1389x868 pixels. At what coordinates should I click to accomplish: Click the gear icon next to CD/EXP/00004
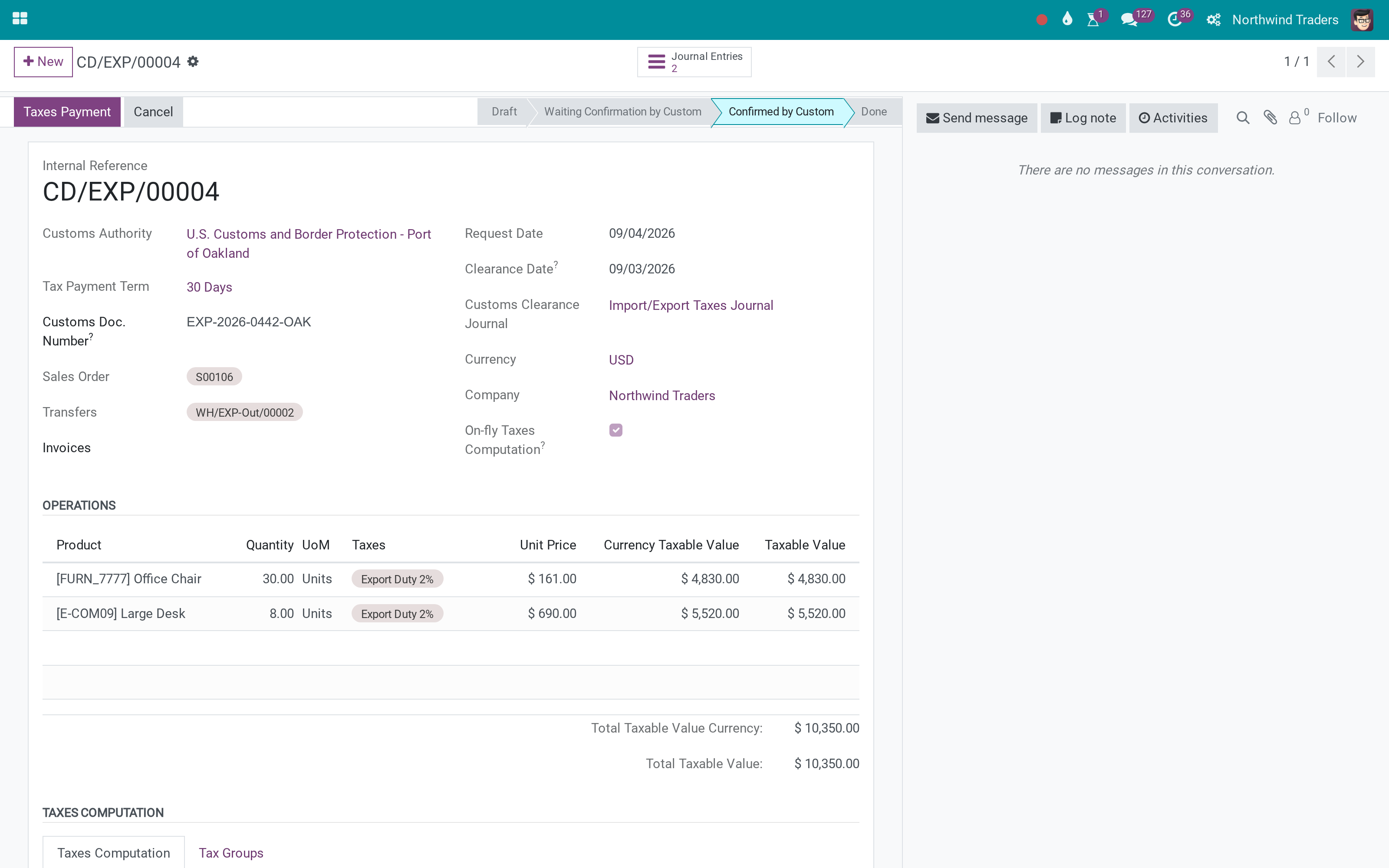(x=193, y=62)
